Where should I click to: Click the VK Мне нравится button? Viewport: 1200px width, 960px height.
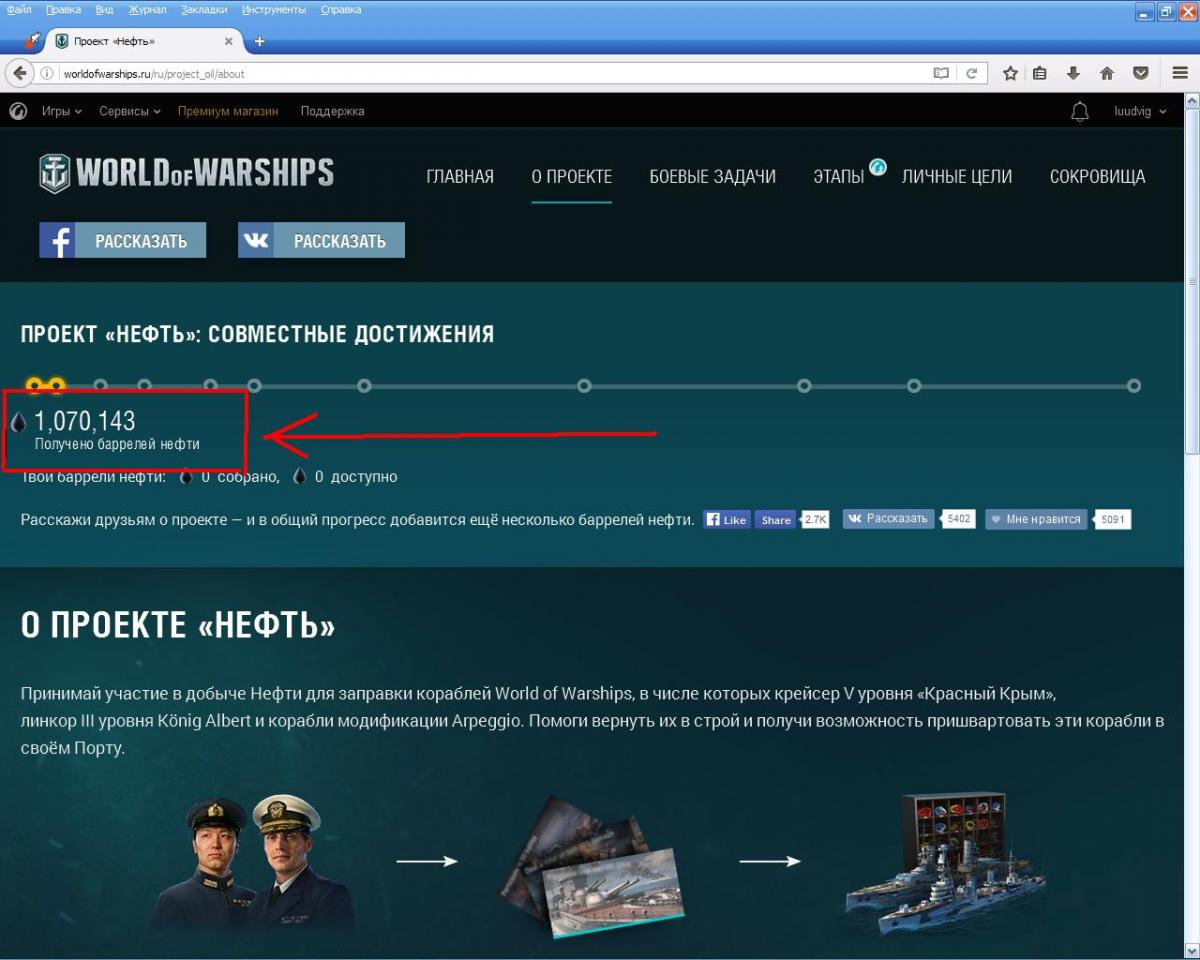point(1036,519)
